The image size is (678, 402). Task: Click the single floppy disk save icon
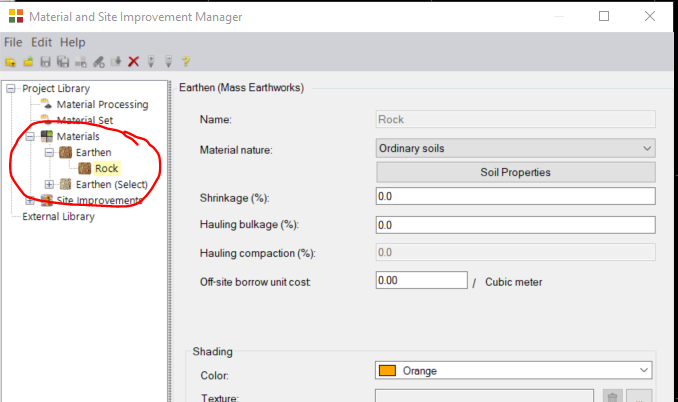click(x=46, y=62)
